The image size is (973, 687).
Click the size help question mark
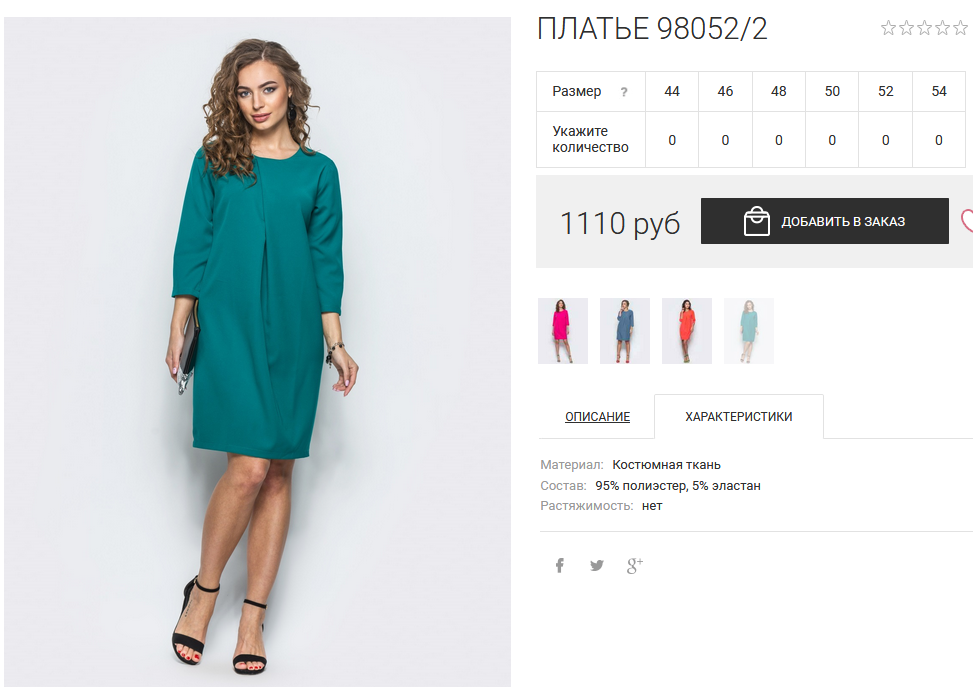click(x=624, y=92)
